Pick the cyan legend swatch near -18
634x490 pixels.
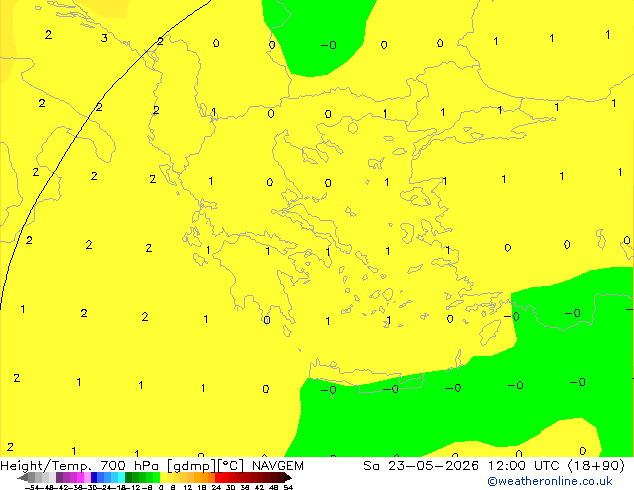click(122, 477)
